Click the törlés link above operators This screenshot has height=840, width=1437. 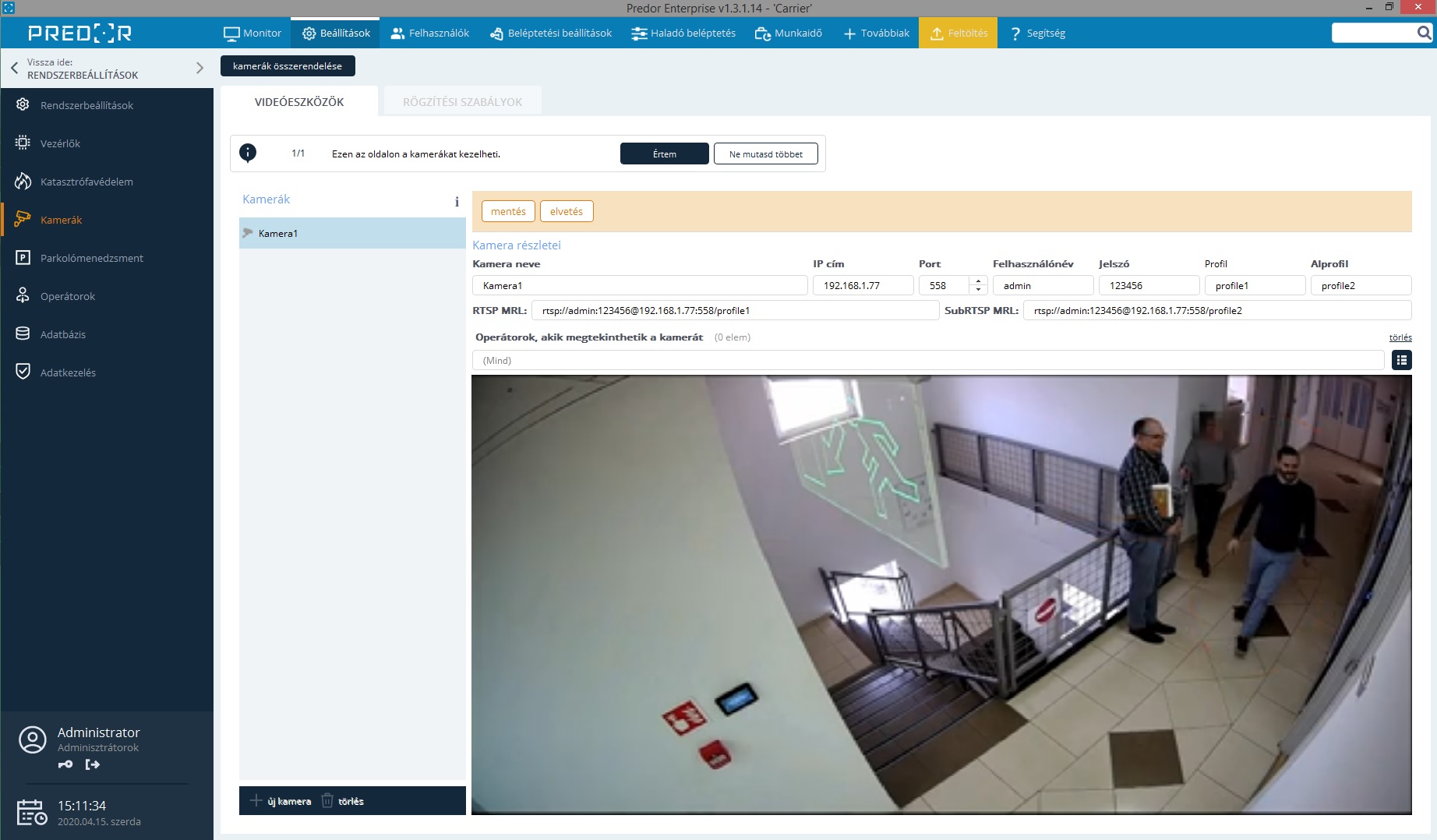point(1400,337)
